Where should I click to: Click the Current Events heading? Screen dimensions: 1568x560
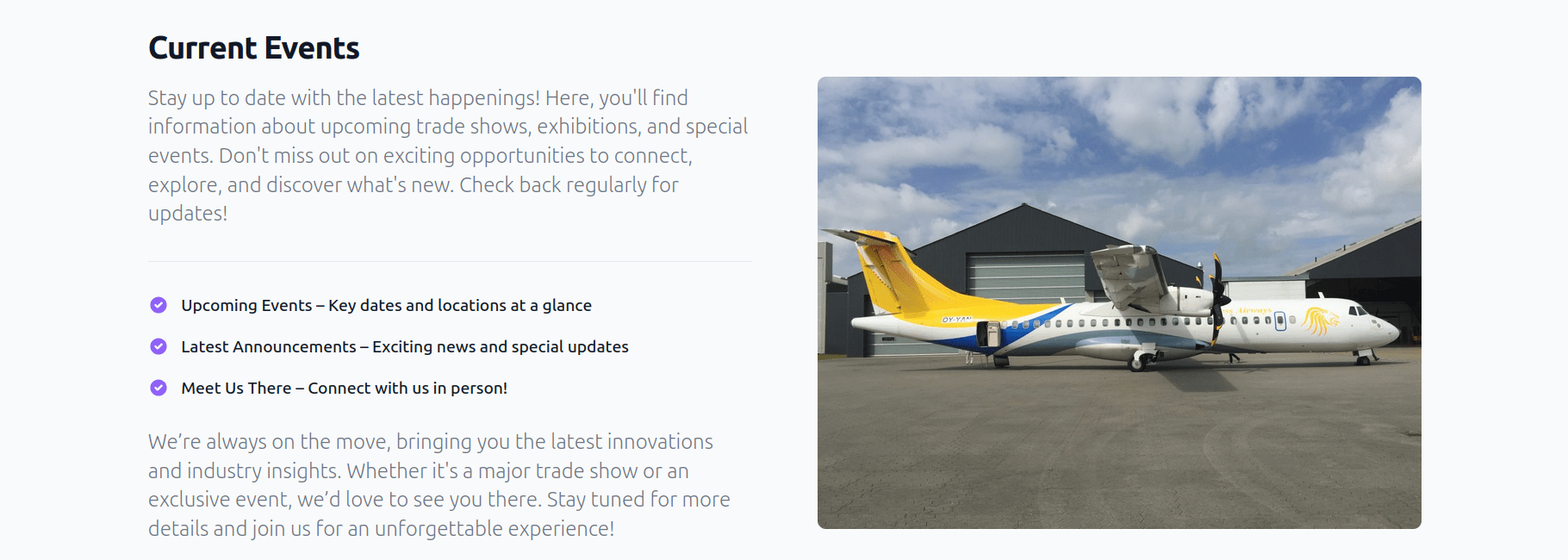coord(253,48)
